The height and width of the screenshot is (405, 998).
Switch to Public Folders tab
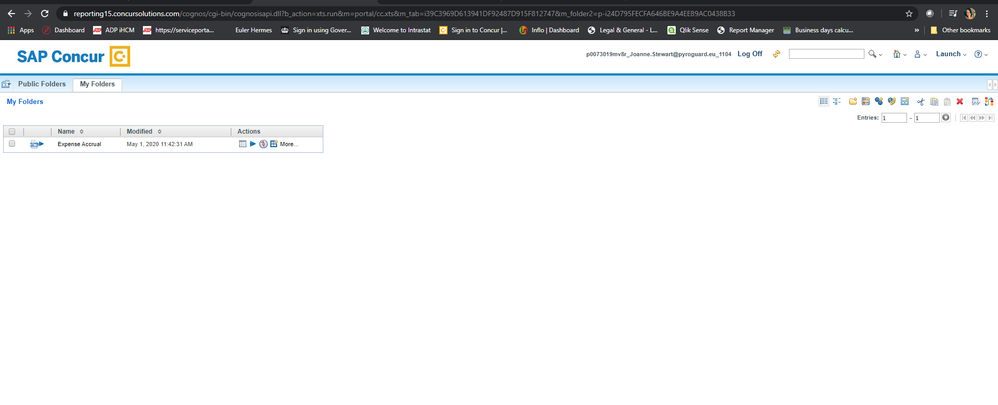[x=41, y=84]
